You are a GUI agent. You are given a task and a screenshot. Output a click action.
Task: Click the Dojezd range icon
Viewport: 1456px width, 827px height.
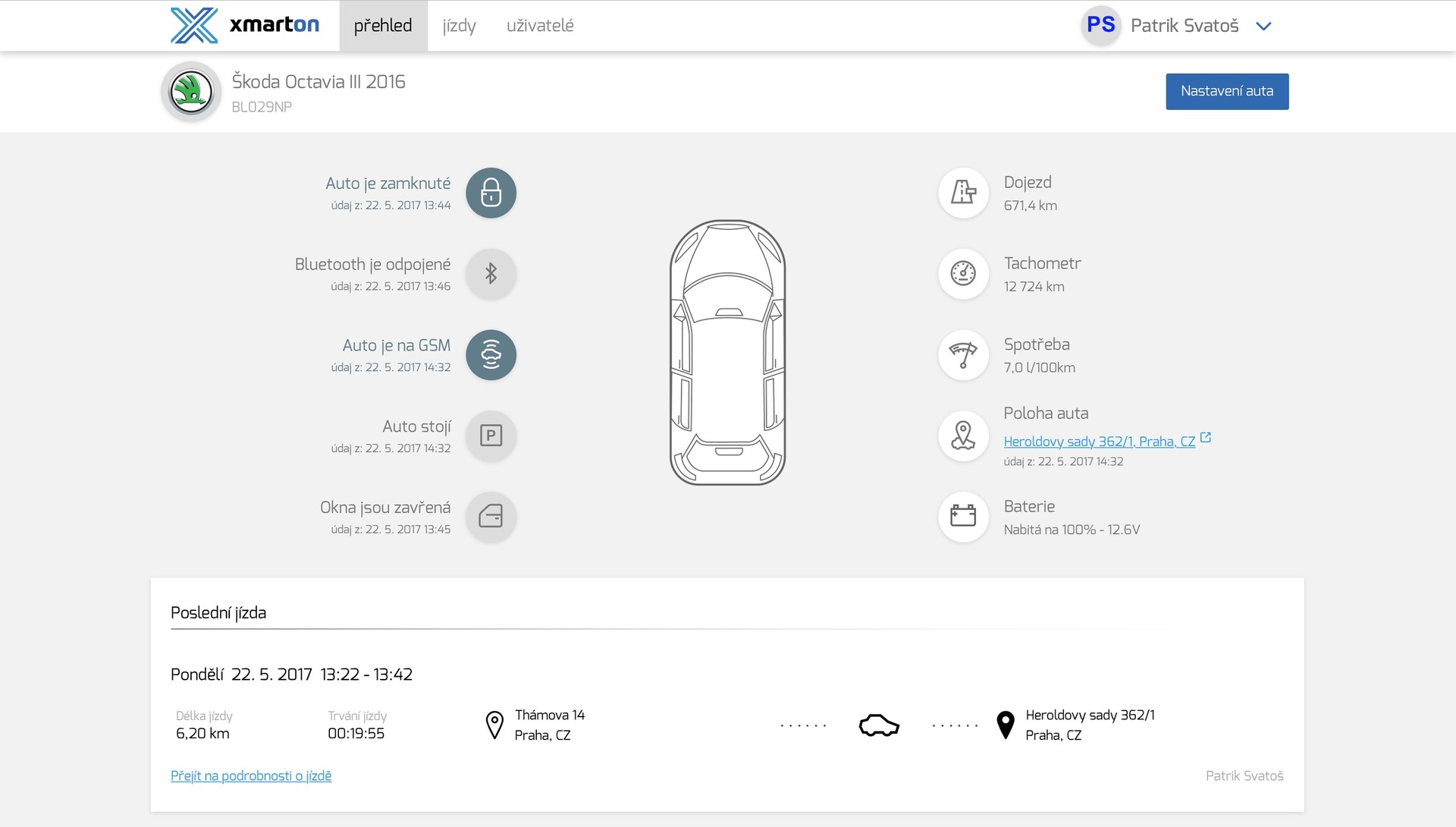963,193
